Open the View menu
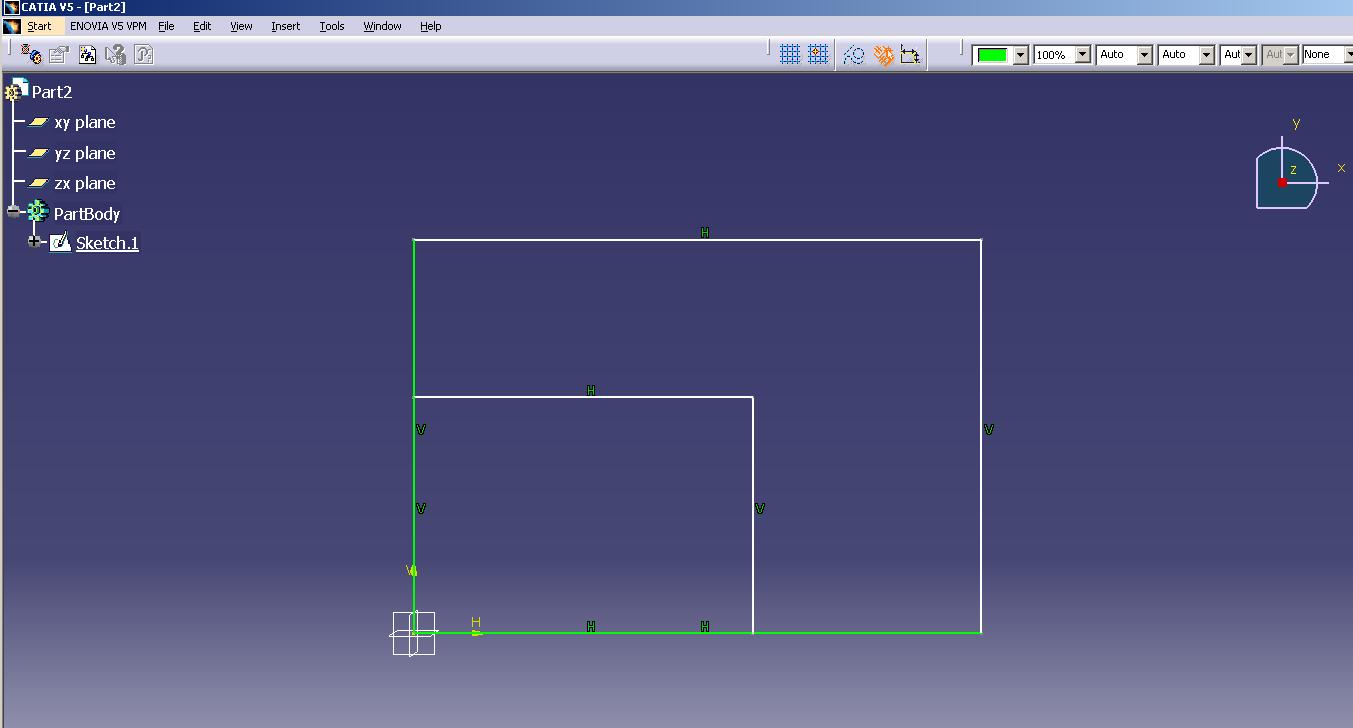This screenshot has height=728, width=1353. coord(241,26)
